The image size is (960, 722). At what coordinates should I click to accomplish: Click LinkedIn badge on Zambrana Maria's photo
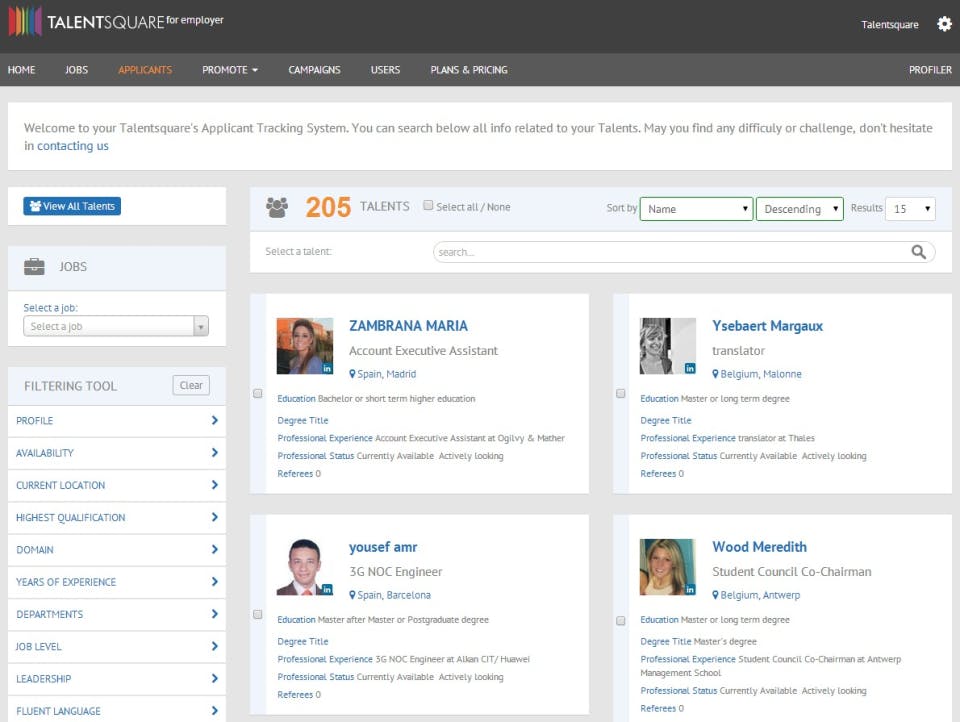pyautogui.click(x=327, y=368)
